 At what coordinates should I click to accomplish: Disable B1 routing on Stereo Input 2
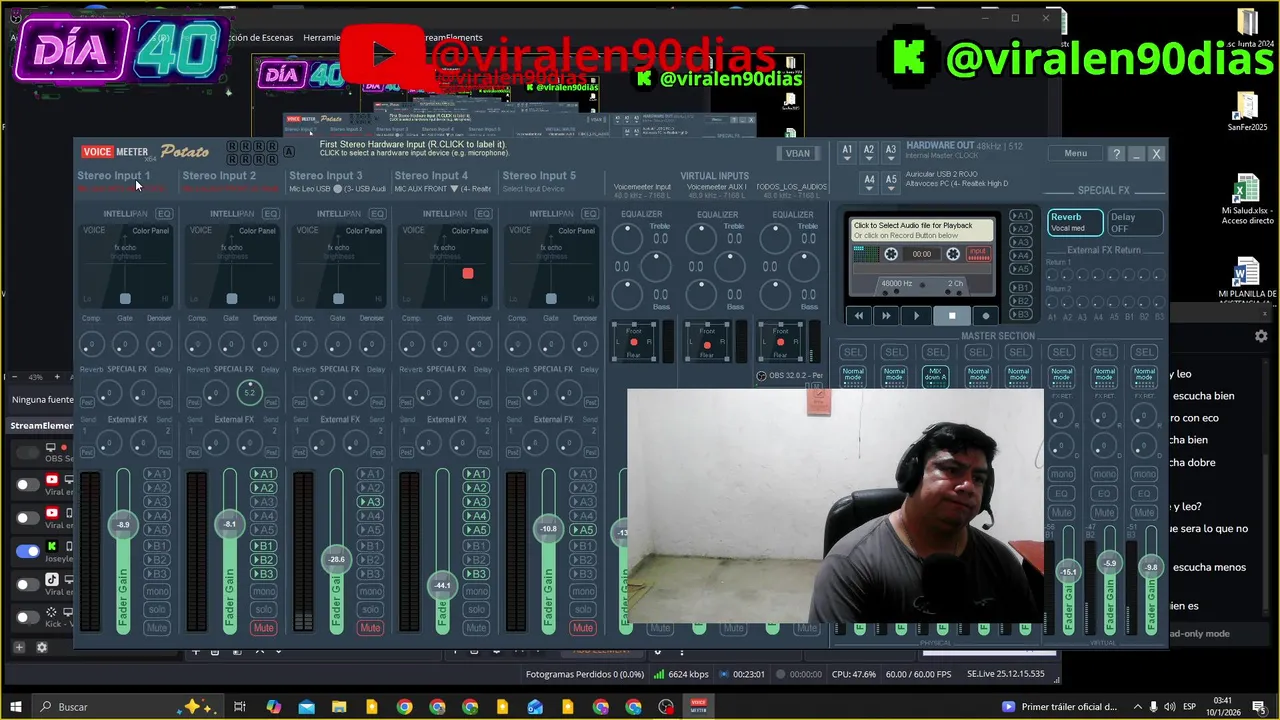(263, 546)
